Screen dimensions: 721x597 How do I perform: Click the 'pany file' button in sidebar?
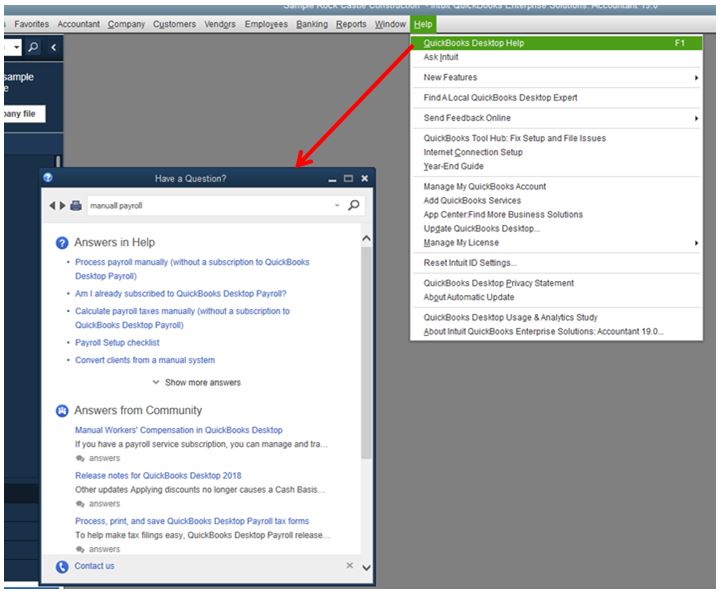[24, 114]
